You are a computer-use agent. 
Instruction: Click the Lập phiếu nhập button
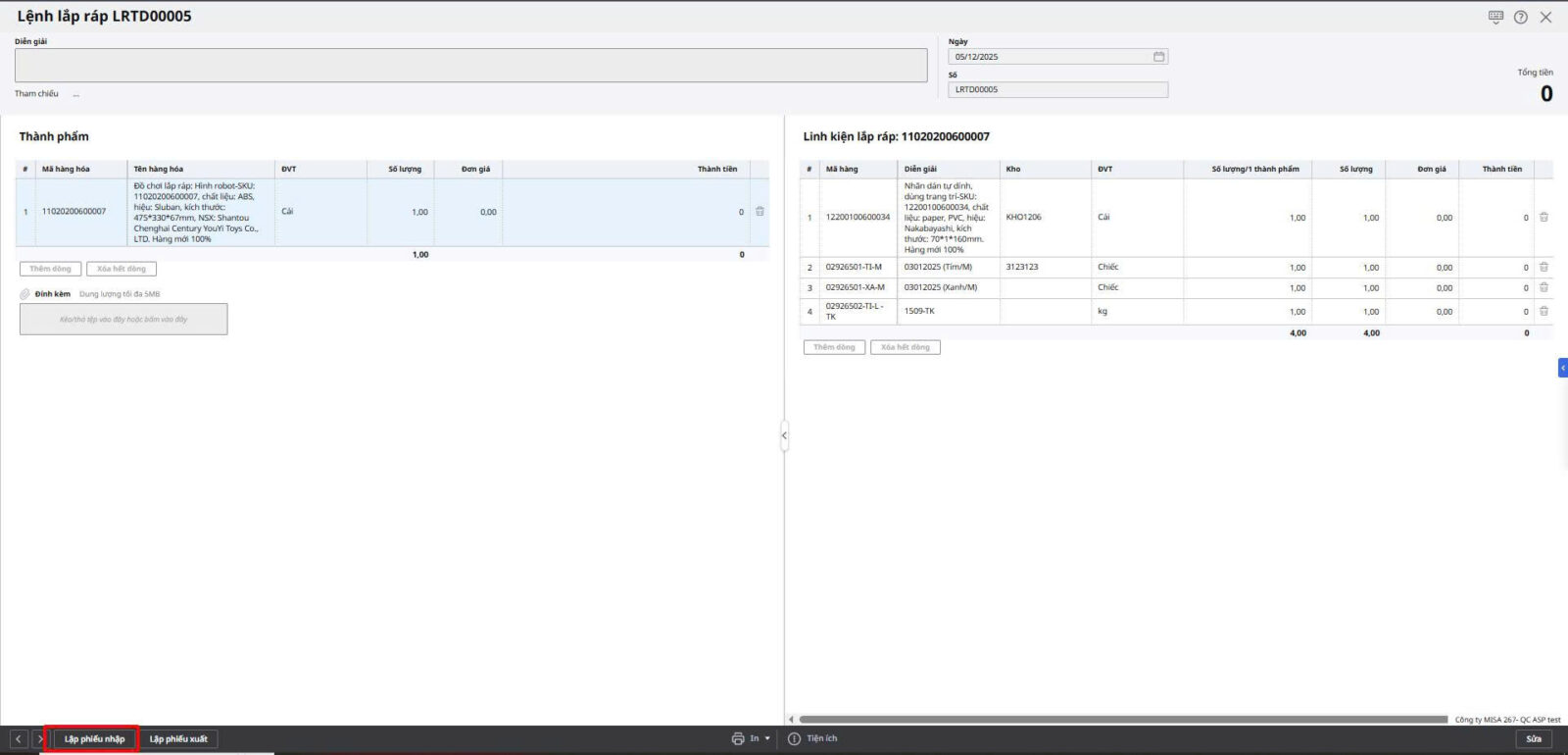click(x=94, y=739)
